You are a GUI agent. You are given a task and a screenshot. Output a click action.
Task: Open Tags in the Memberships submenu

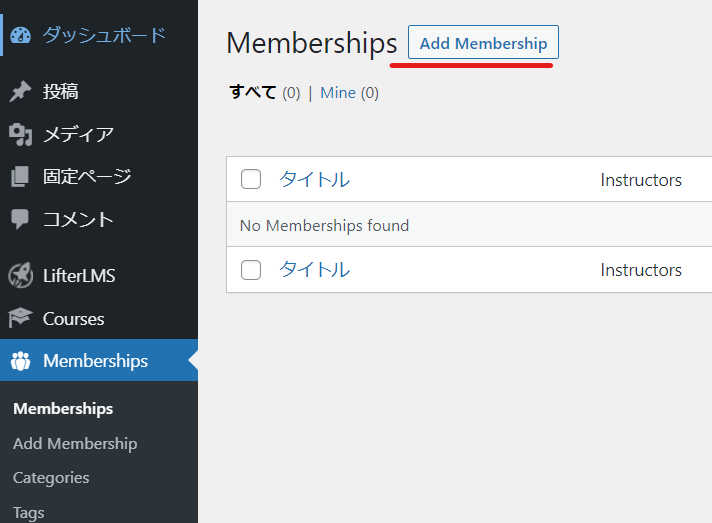pyautogui.click(x=29, y=513)
